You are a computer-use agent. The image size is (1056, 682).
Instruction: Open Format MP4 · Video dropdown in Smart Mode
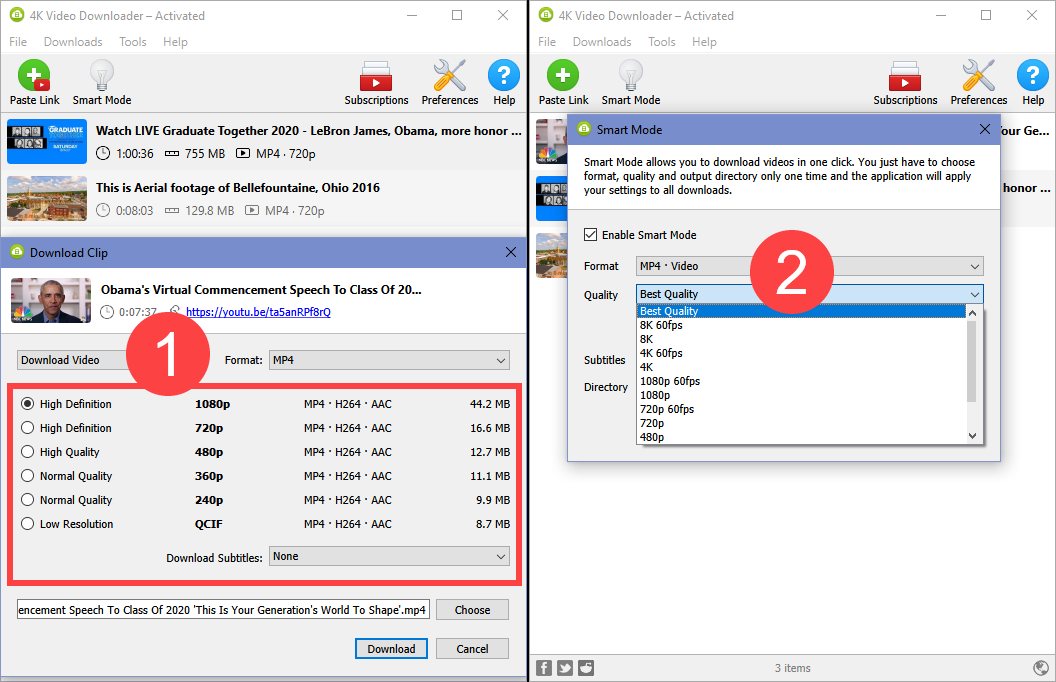coord(810,266)
